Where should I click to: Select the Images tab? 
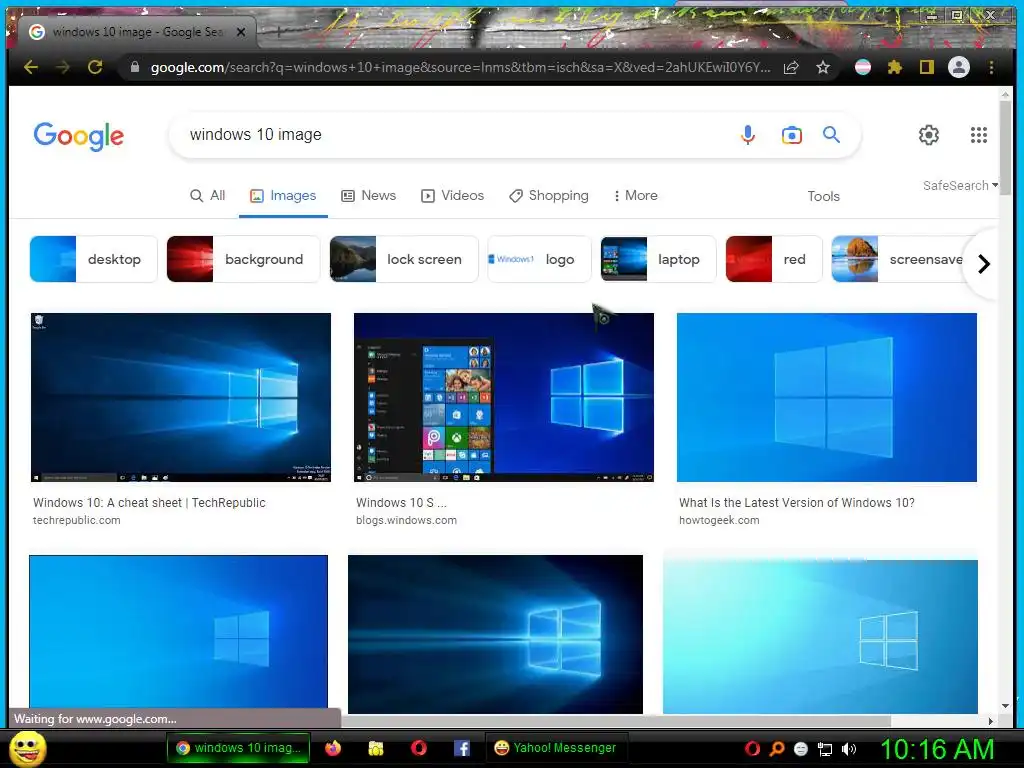pyautogui.click(x=283, y=195)
